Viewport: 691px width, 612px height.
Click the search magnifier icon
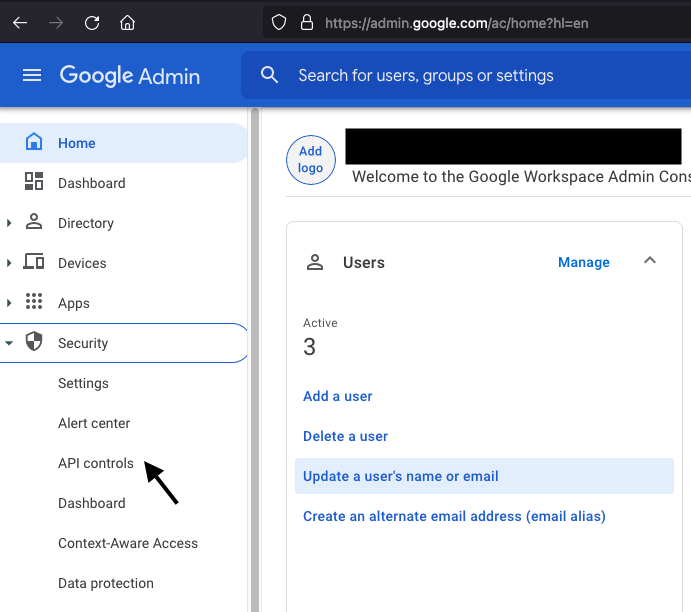(269, 75)
